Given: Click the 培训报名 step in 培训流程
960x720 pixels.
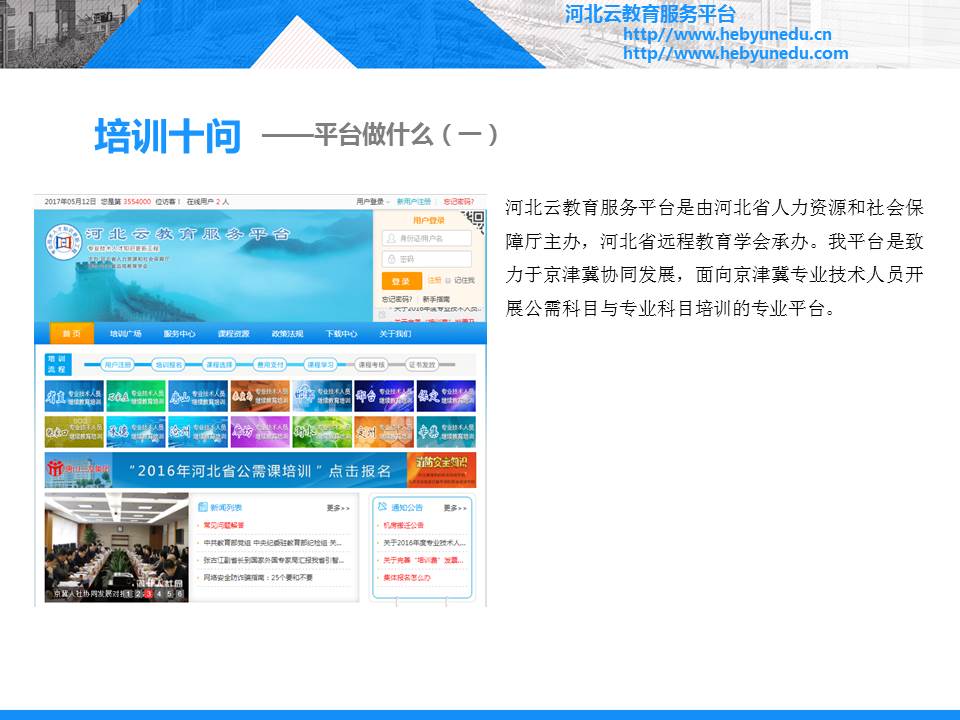Looking at the screenshot, I should pos(168,365).
